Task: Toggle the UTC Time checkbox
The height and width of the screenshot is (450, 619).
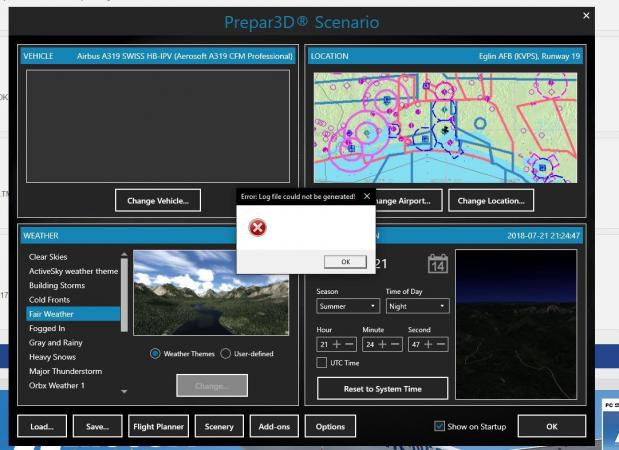Action: point(322,363)
